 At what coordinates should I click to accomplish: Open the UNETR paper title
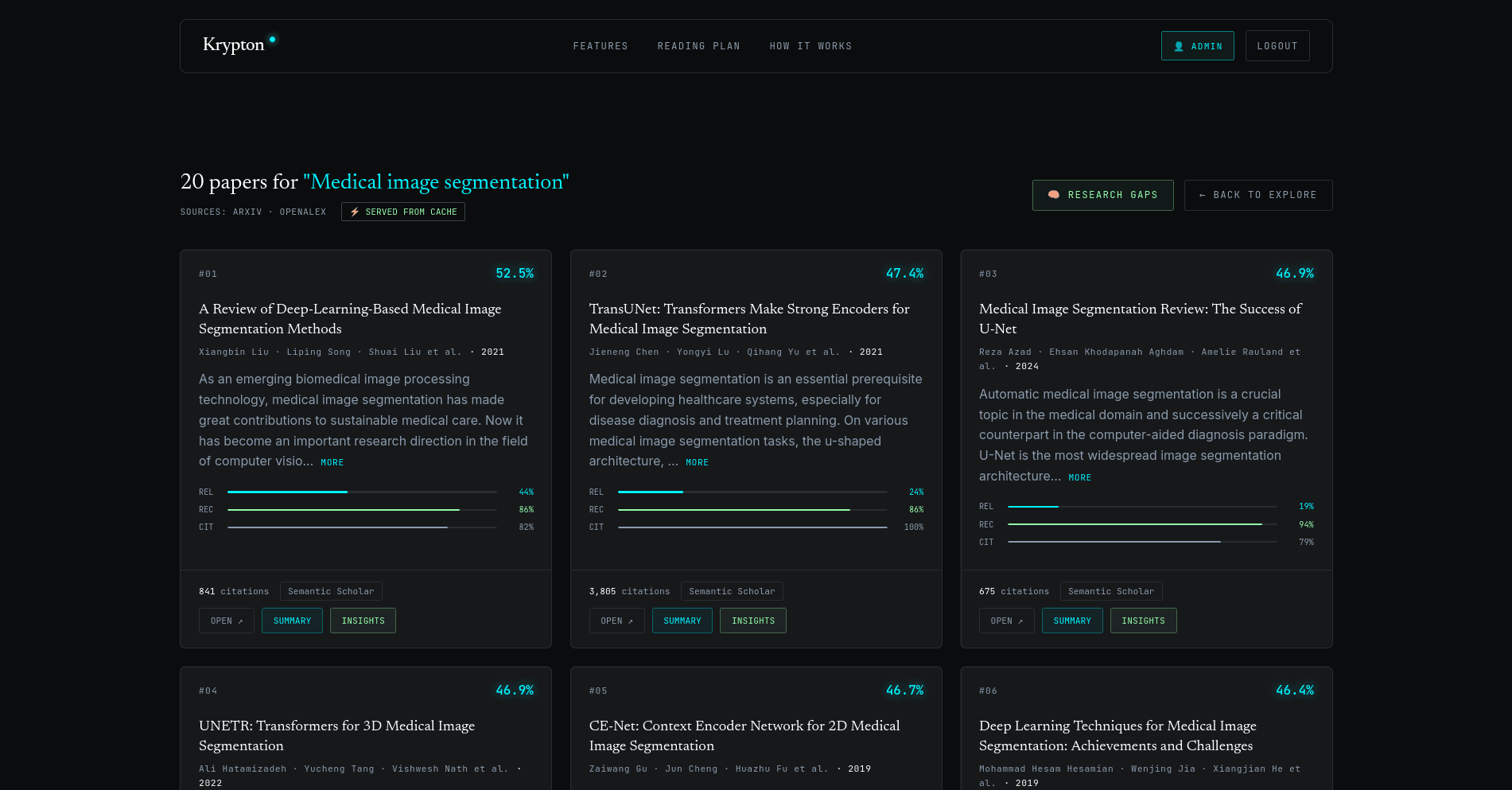click(336, 735)
